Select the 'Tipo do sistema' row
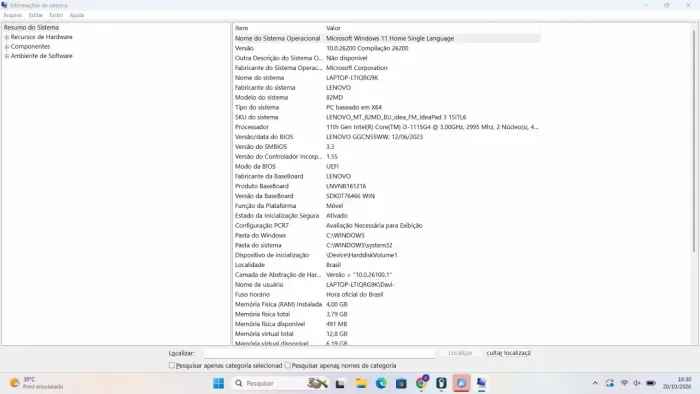The height and width of the screenshot is (394, 700). click(x=387, y=107)
